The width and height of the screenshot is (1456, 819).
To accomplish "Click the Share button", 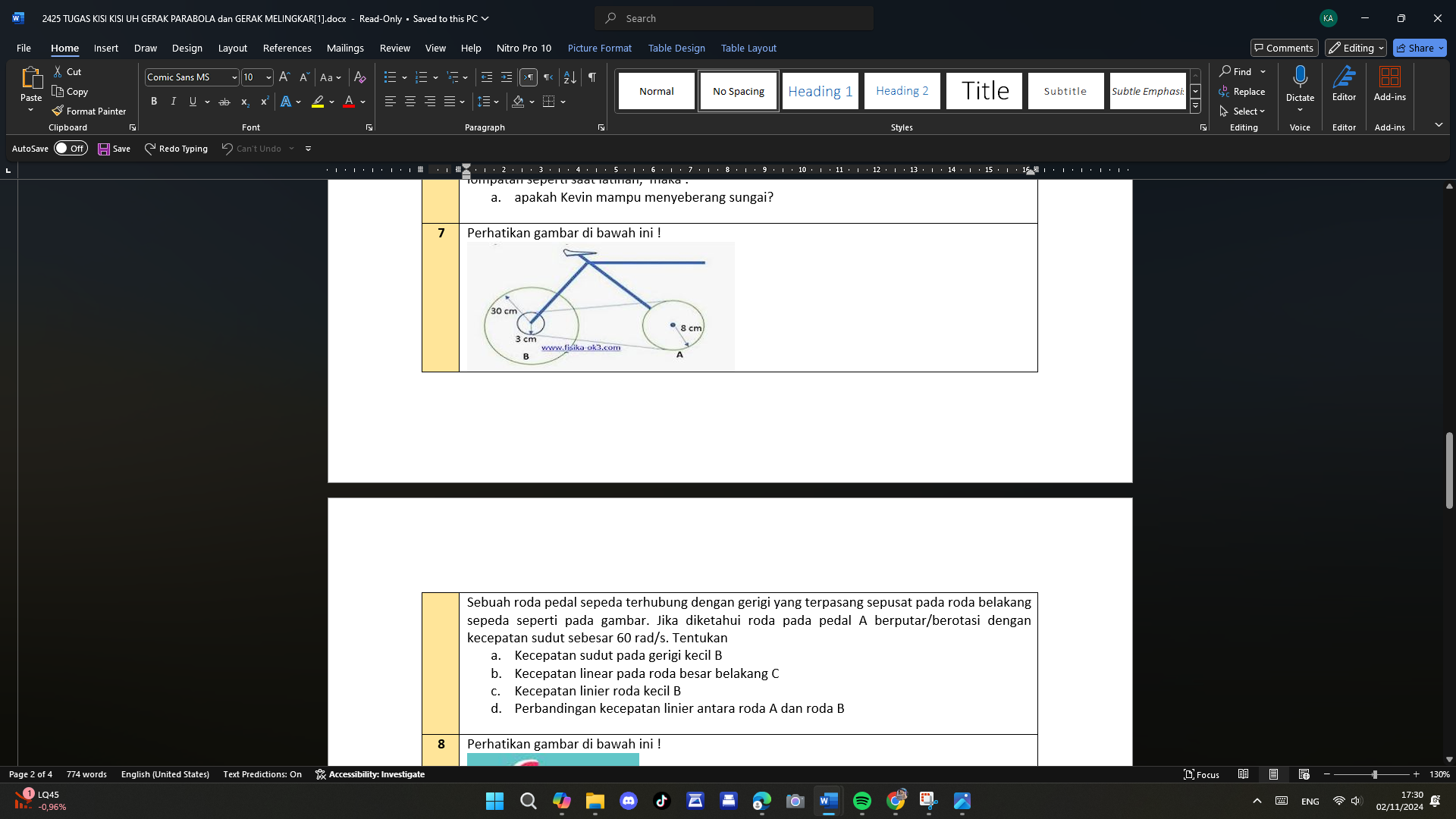I will click(x=1420, y=48).
